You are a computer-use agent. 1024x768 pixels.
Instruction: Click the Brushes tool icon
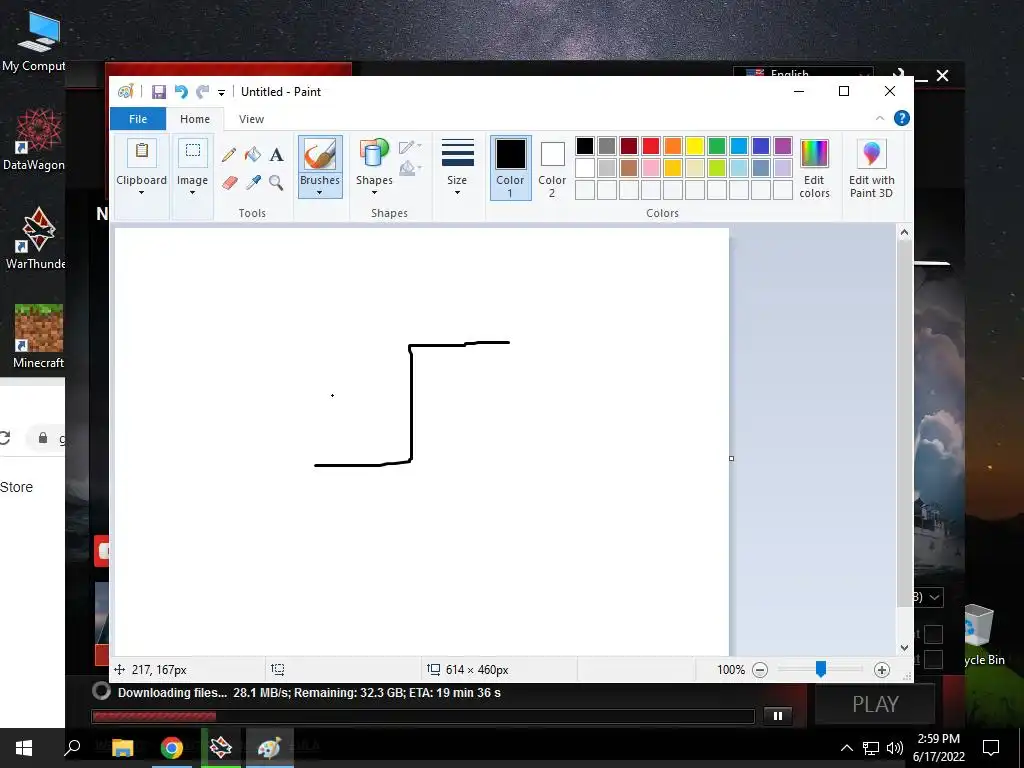click(x=320, y=155)
